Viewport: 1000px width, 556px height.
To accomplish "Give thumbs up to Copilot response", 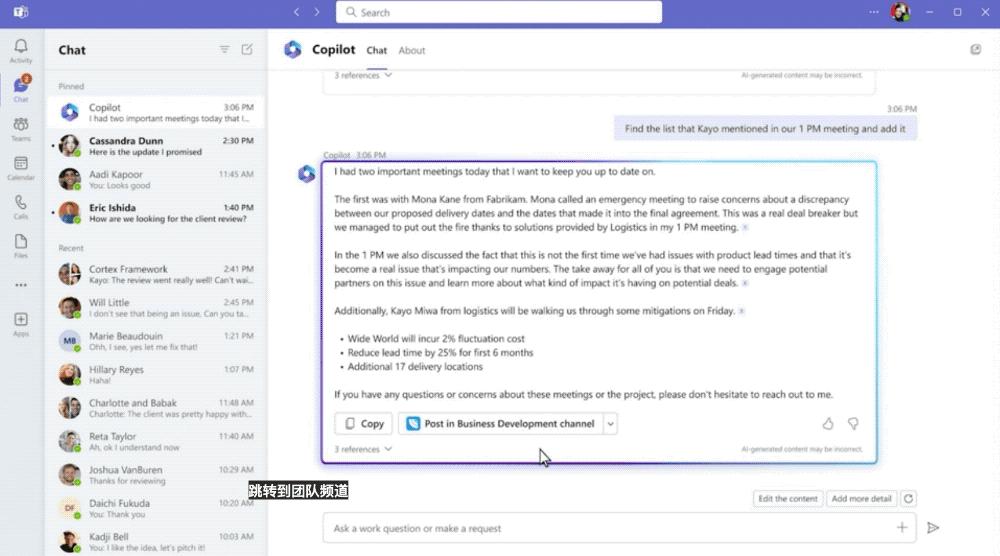I will click(x=828, y=423).
